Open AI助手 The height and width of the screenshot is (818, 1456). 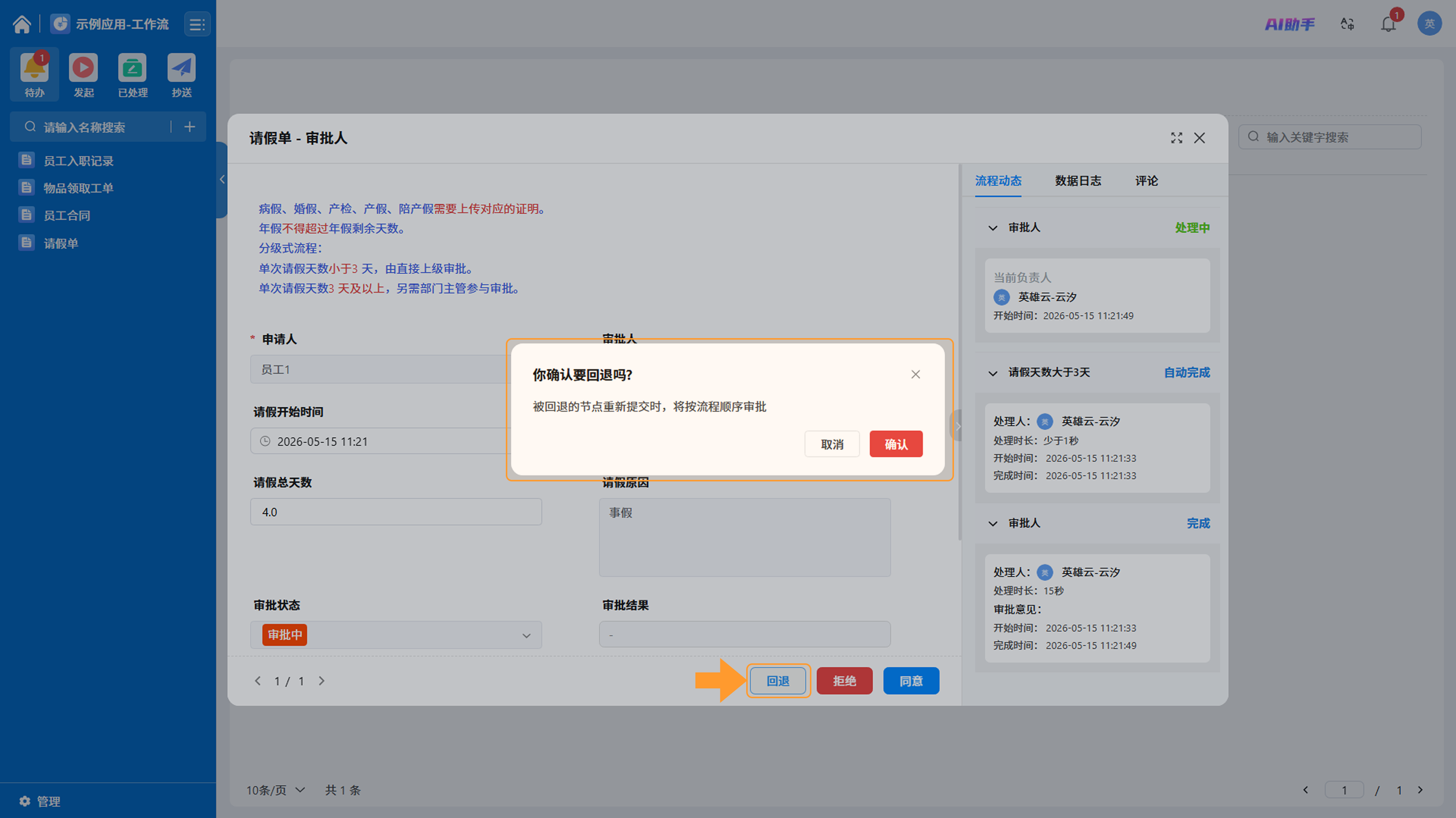(1289, 24)
